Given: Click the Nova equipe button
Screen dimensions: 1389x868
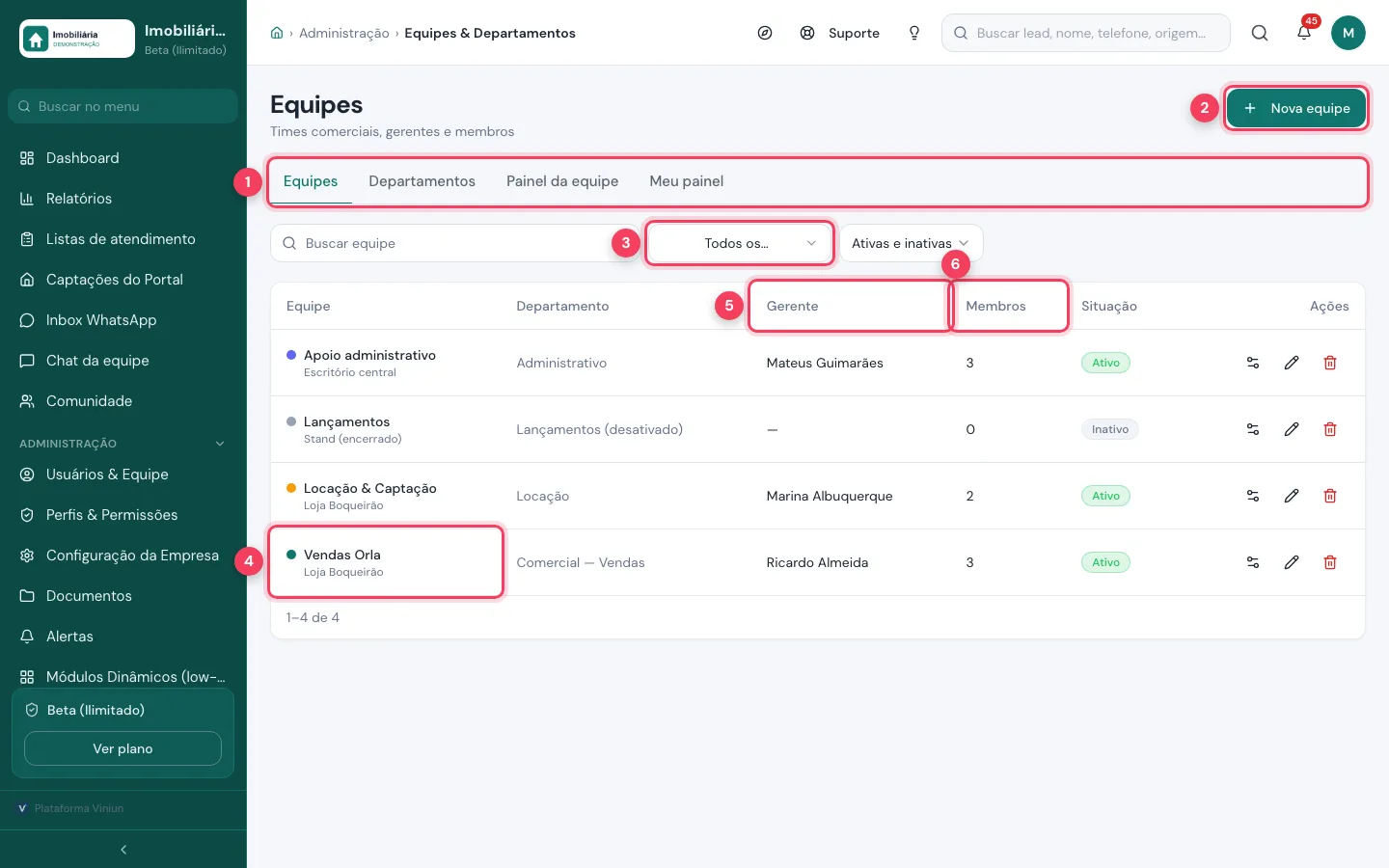Looking at the screenshot, I should [x=1296, y=108].
